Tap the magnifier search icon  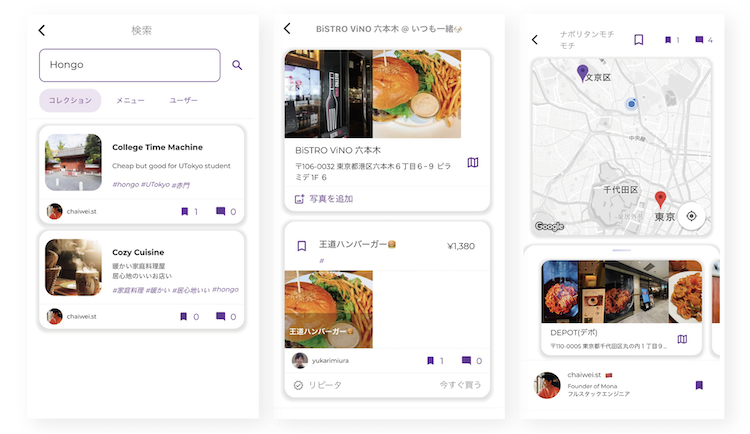click(x=237, y=65)
